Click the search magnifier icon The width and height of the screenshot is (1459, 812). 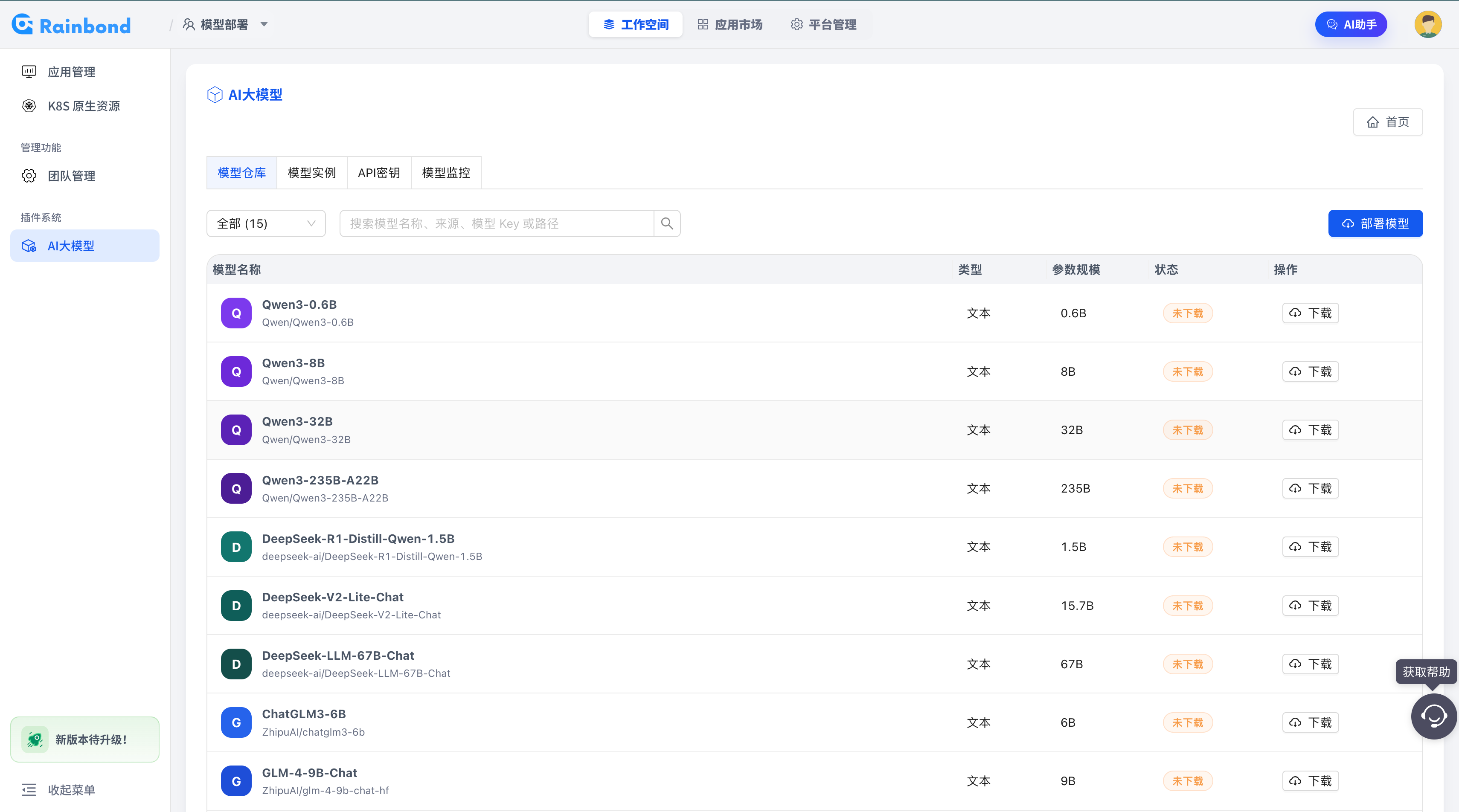(x=667, y=223)
